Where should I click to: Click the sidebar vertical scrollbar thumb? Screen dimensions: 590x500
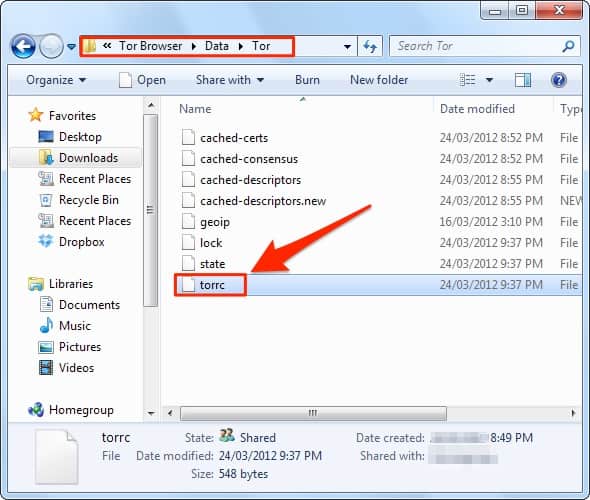[151, 210]
